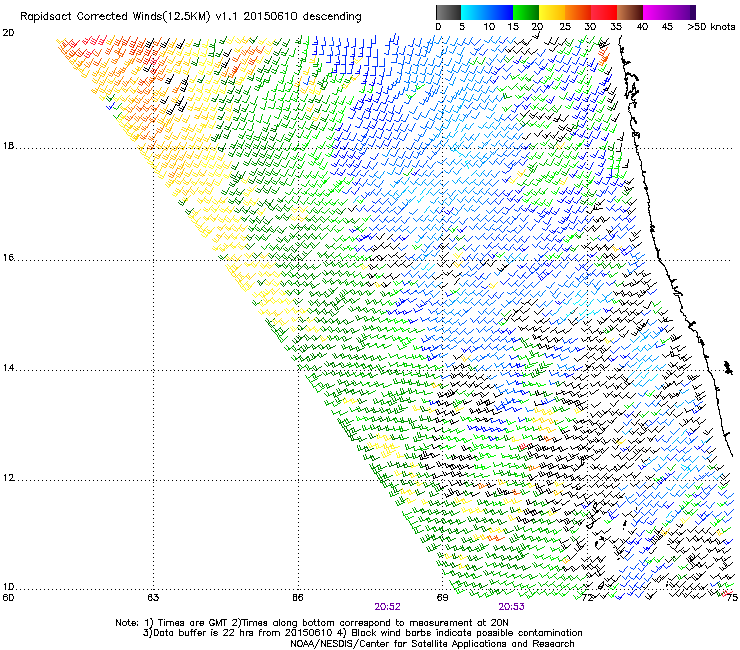Click latitude axis label 12

click(8, 478)
